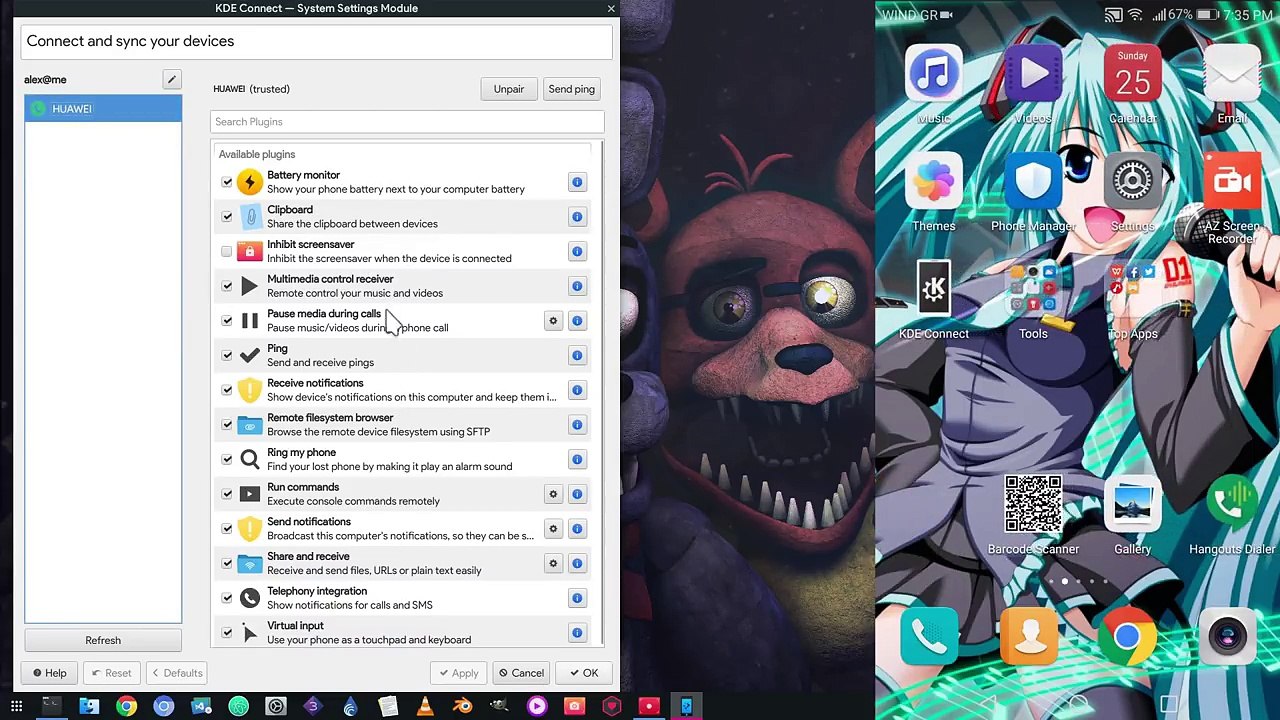
Task: Open Share and receive plugin info
Action: pos(577,563)
